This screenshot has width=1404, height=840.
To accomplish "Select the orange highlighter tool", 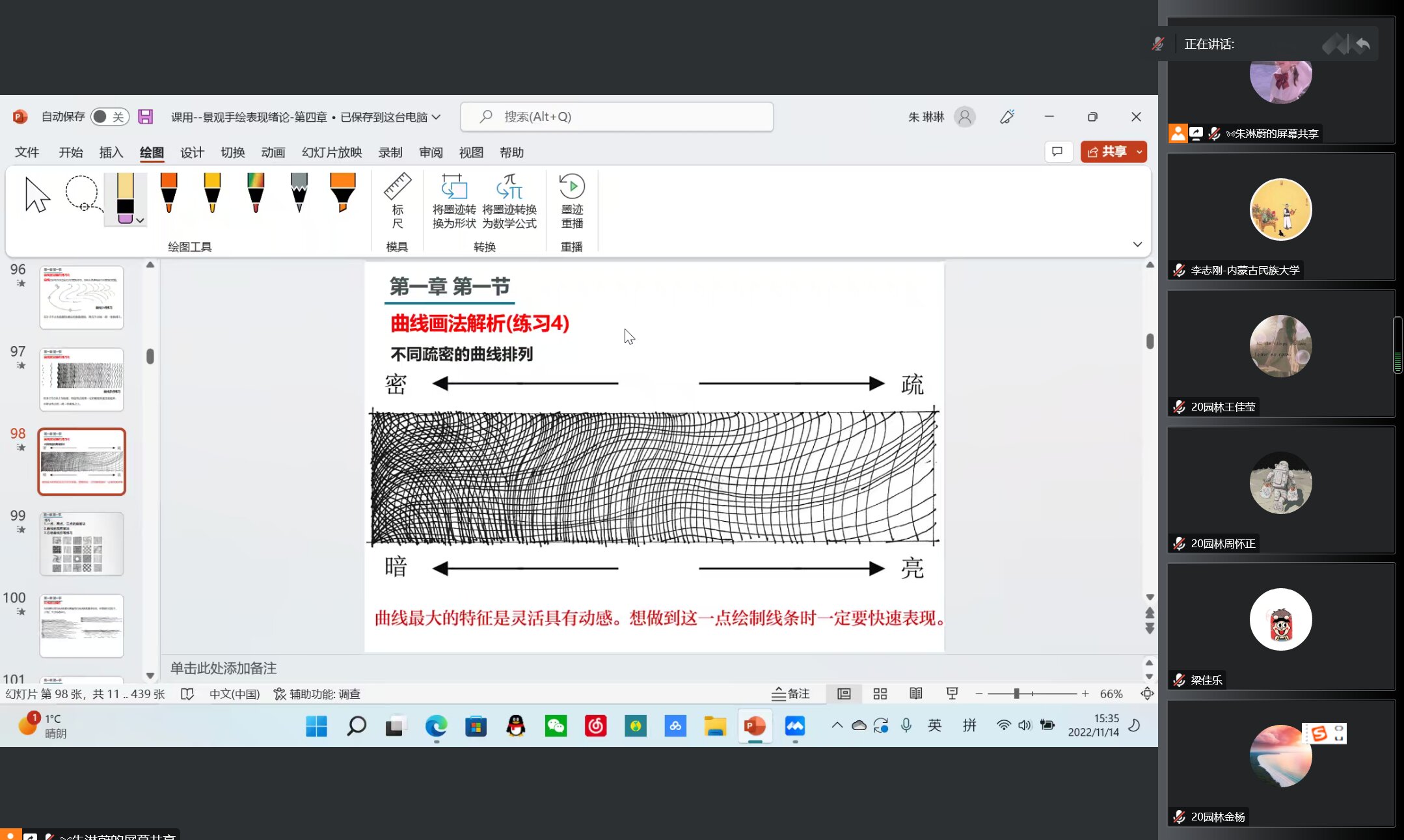I will click(343, 193).
